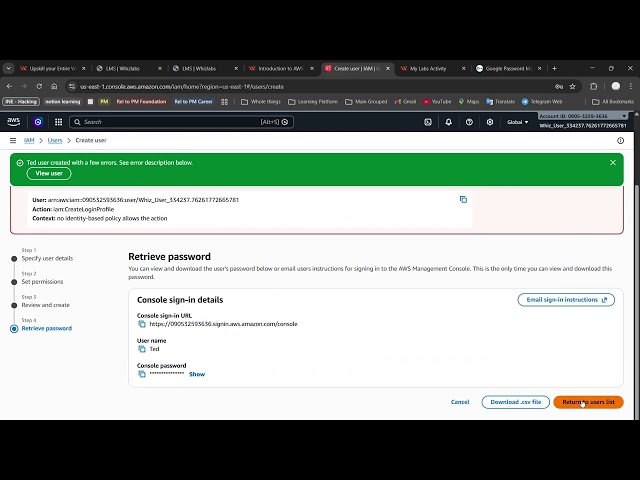Bookmark this page with the star

[573, 87]
